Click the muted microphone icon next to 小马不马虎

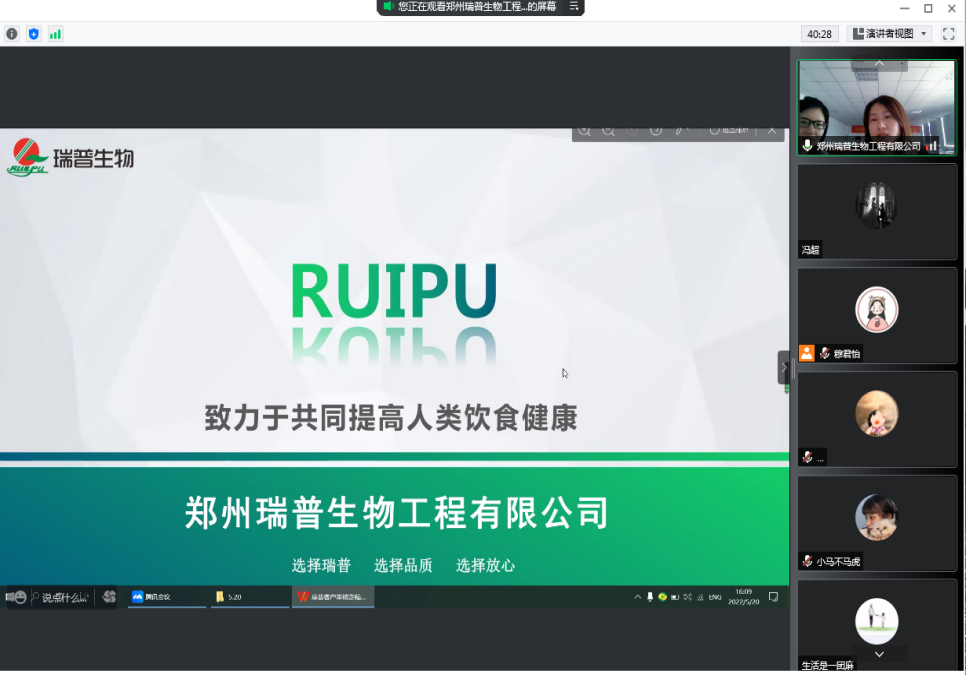pos(807,561)
